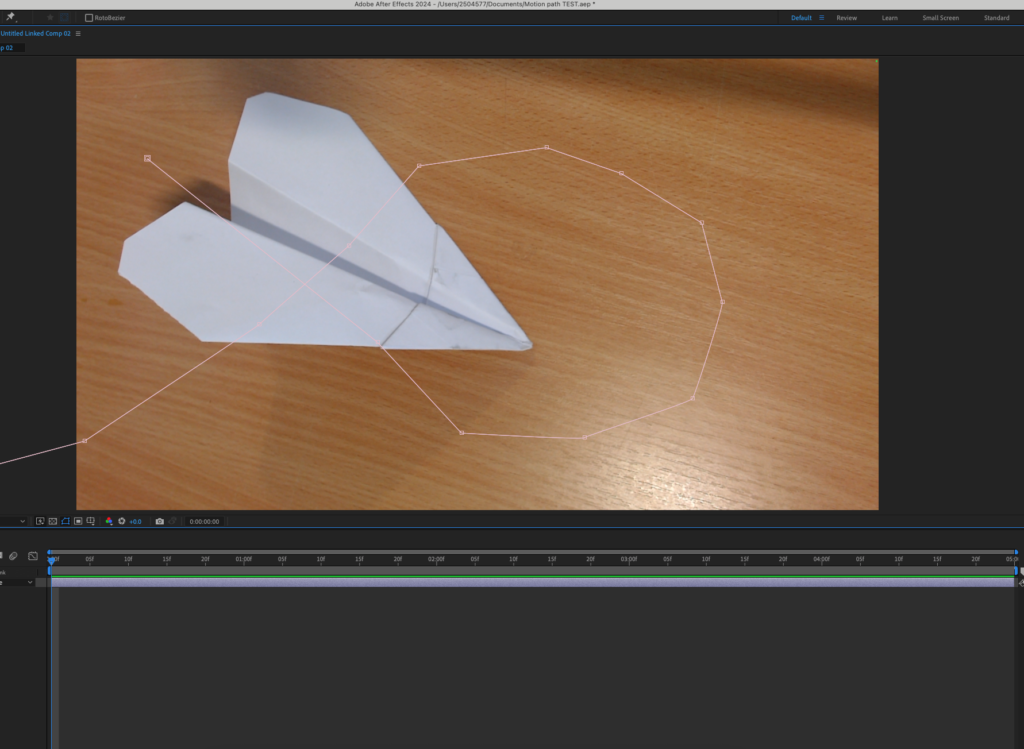
Task: Switch to the Review workspace
Action: point(846,18)
